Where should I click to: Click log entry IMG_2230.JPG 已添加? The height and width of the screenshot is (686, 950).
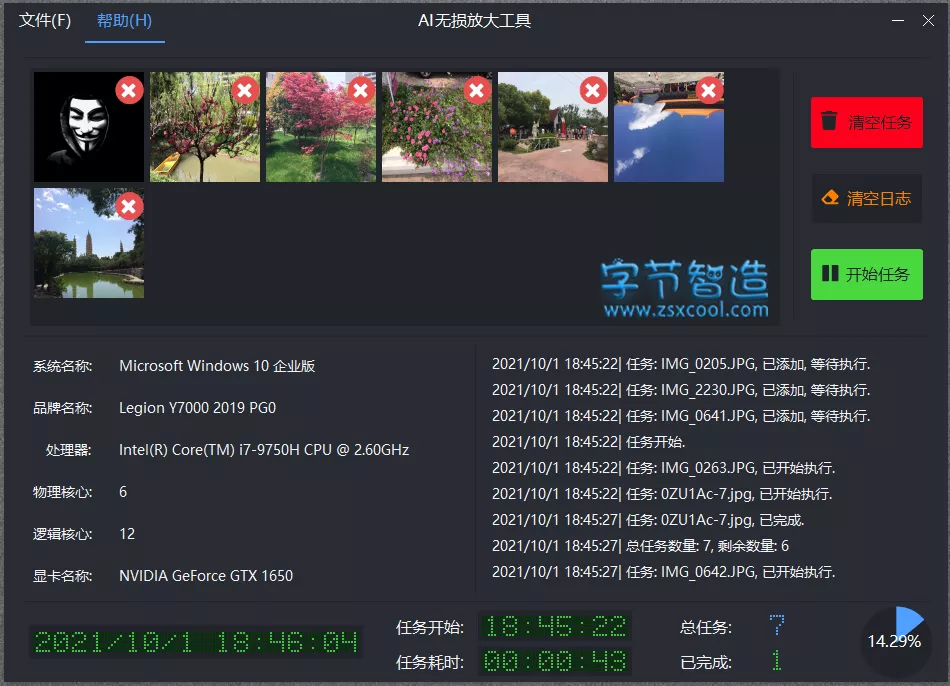tap(681, 390)
